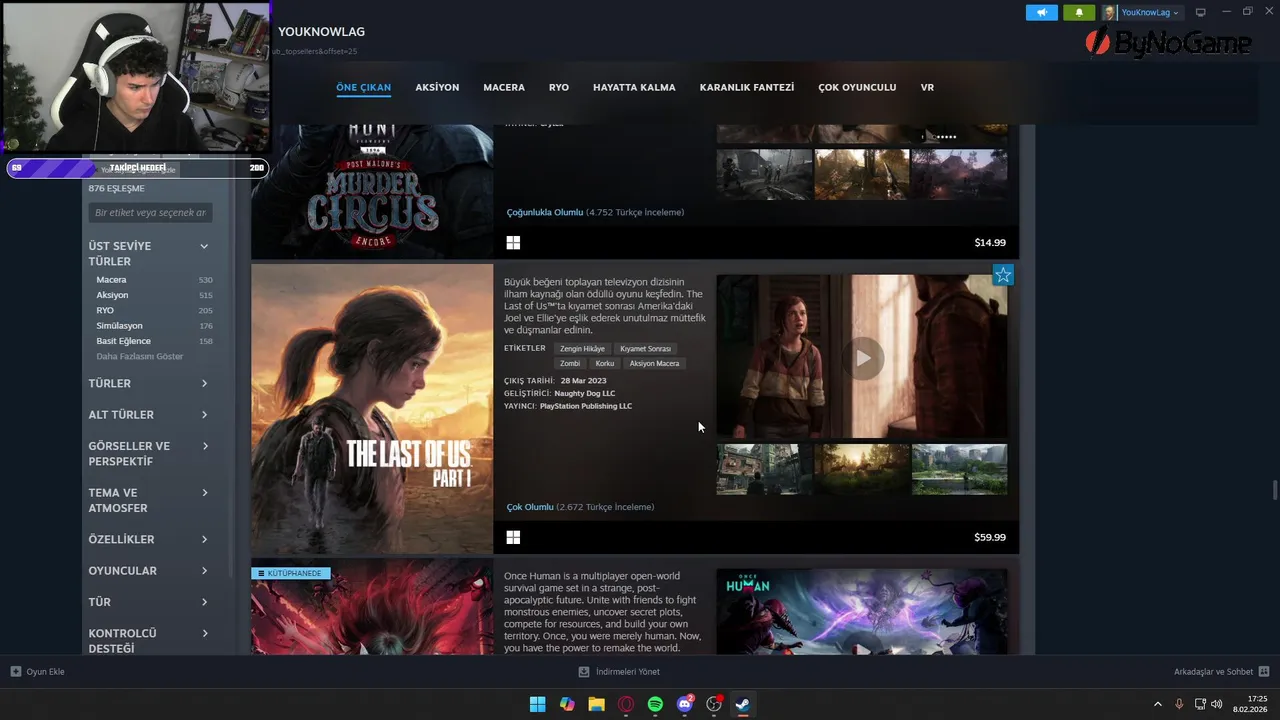Viewport: 1280px width, 720px height.
Task: Toggle Big Picture mode monitor icon
Action: [x=1201, y=13]
